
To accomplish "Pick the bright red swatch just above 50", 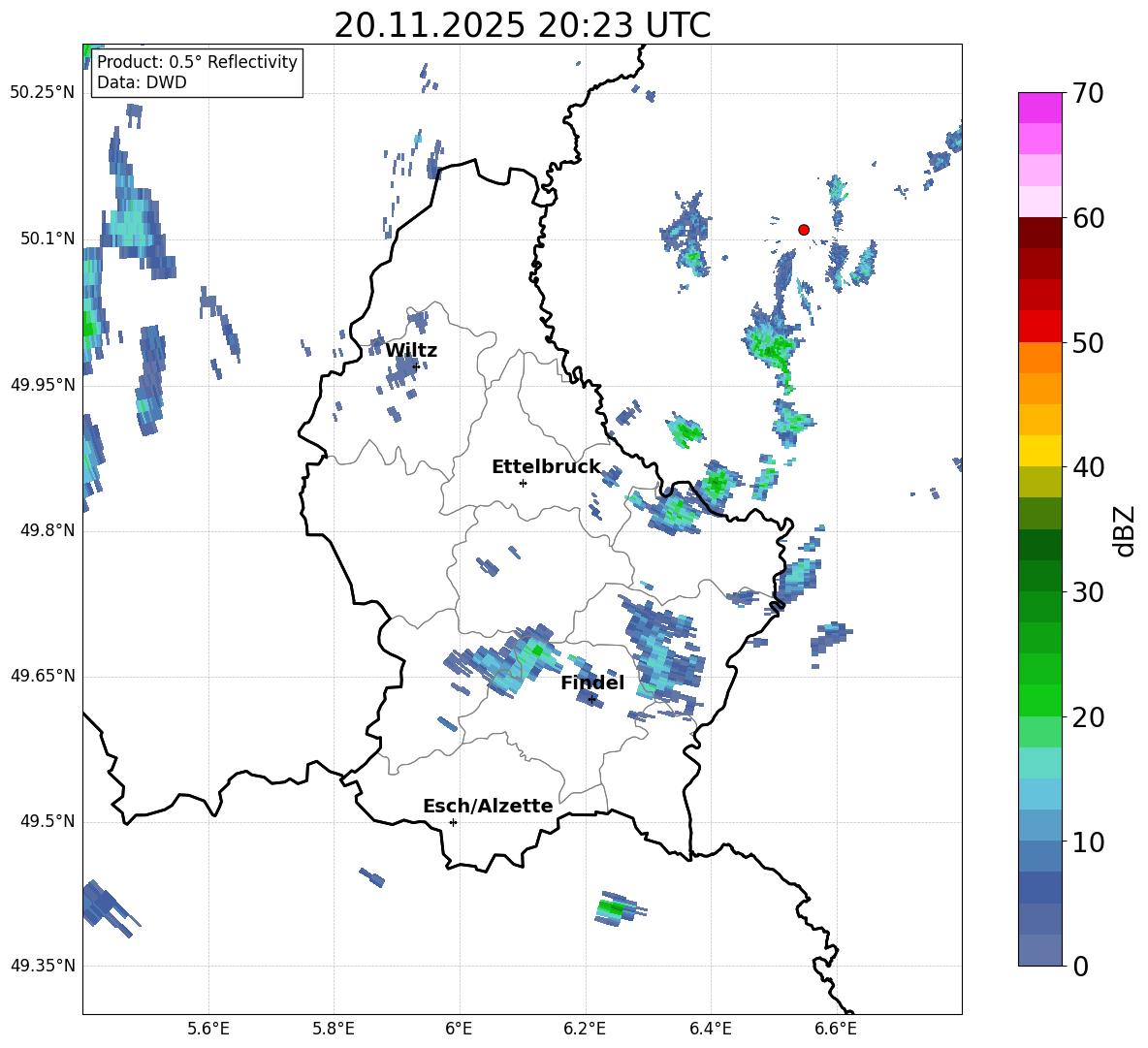I will (1040, 327).
